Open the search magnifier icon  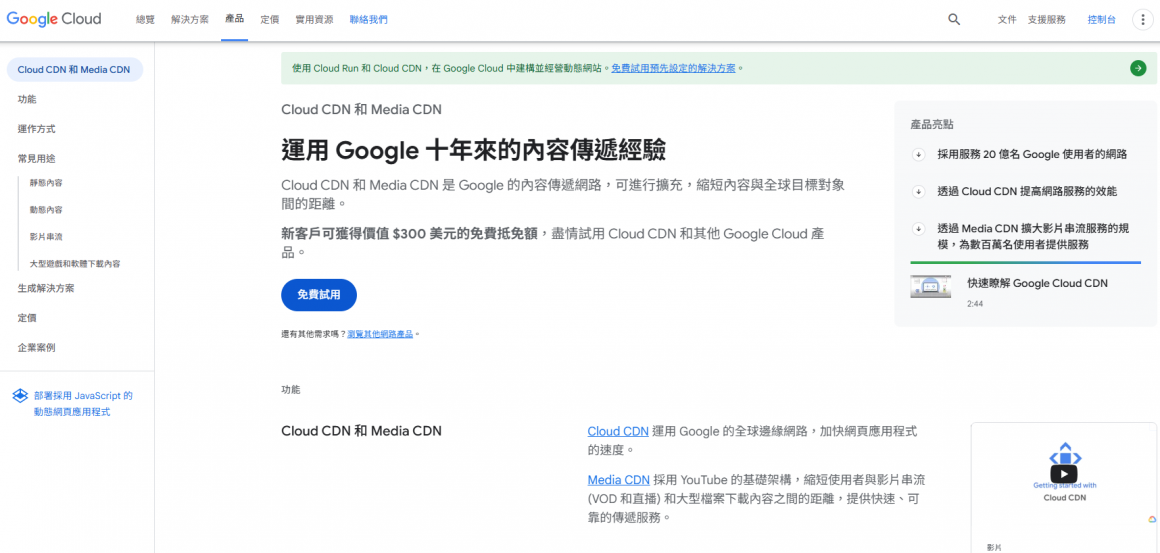[954, 19]
